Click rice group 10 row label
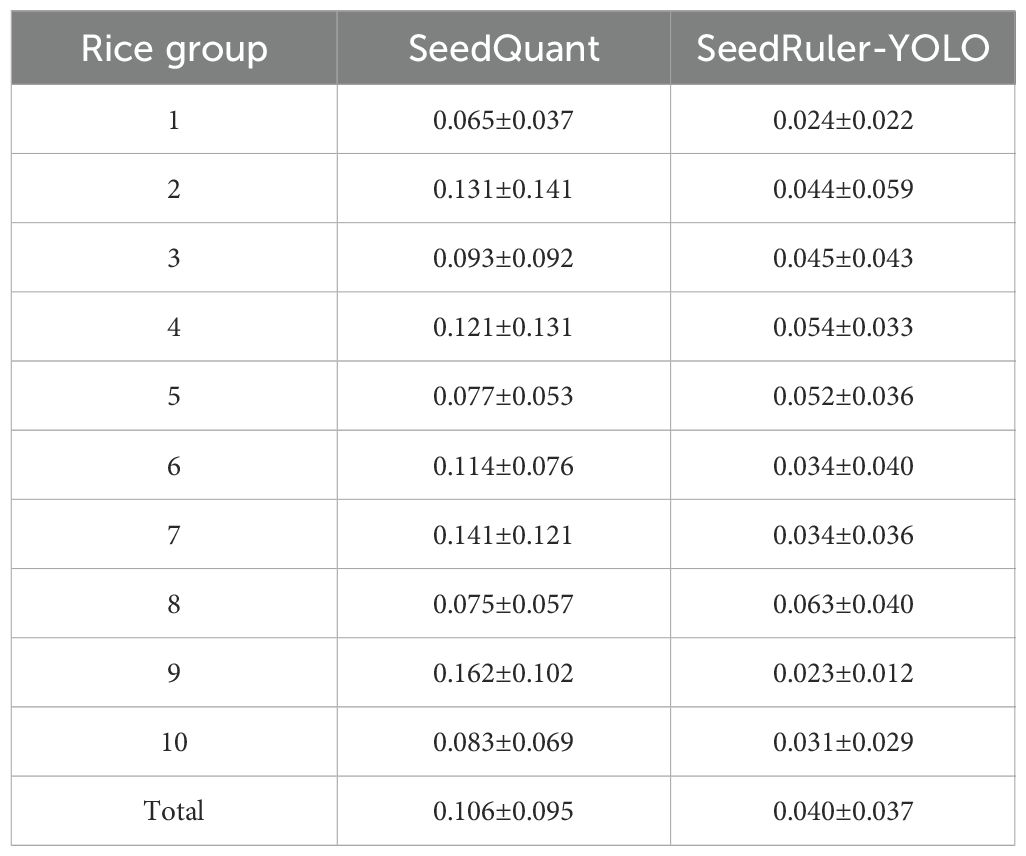Image resolution: width=1026 pixels, height=856 pixels. point(174,742)
